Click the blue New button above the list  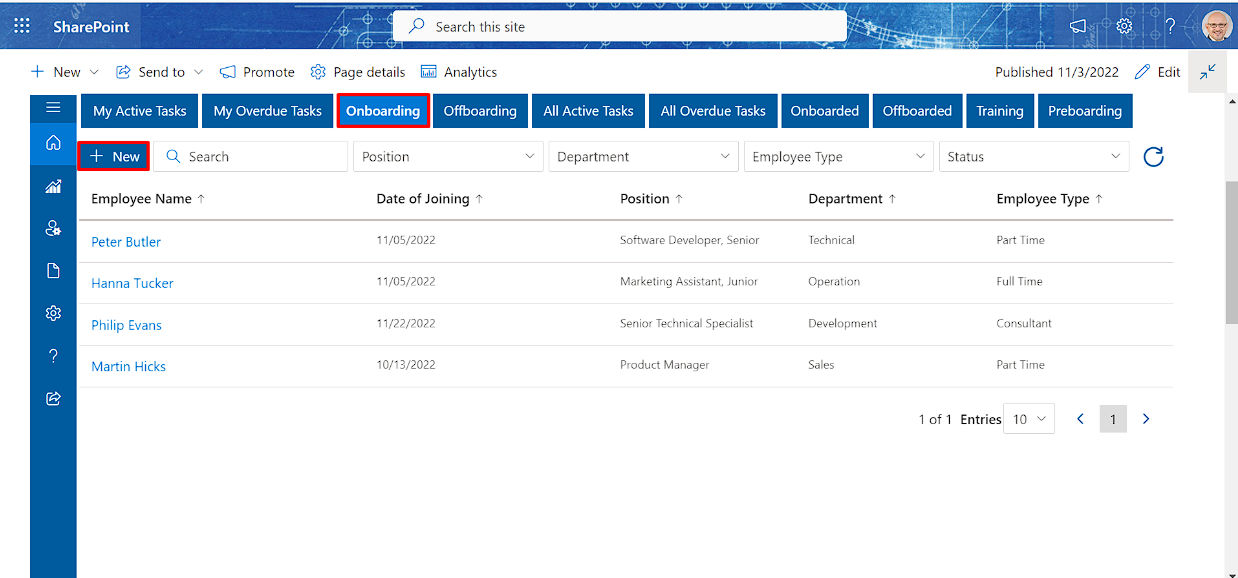pos(114,157)
